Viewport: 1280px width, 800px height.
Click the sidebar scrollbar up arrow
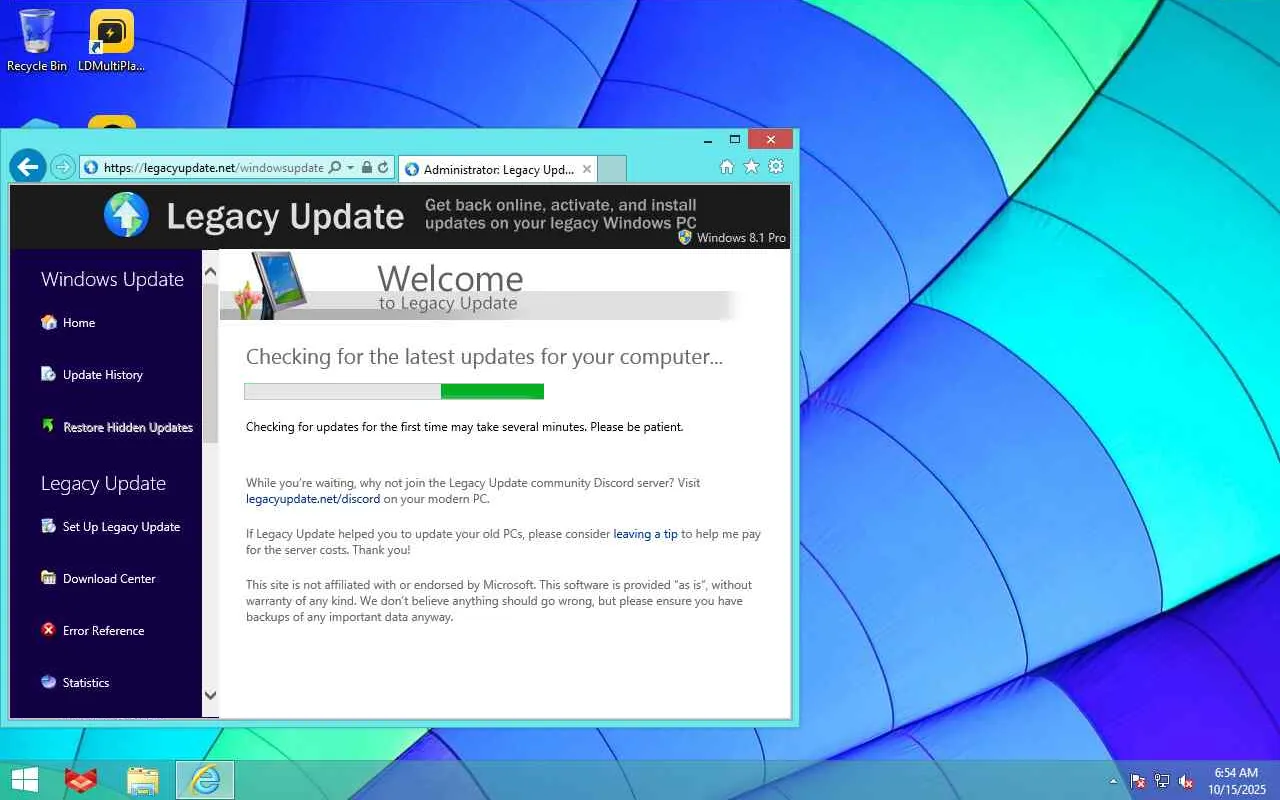(210, 270)
